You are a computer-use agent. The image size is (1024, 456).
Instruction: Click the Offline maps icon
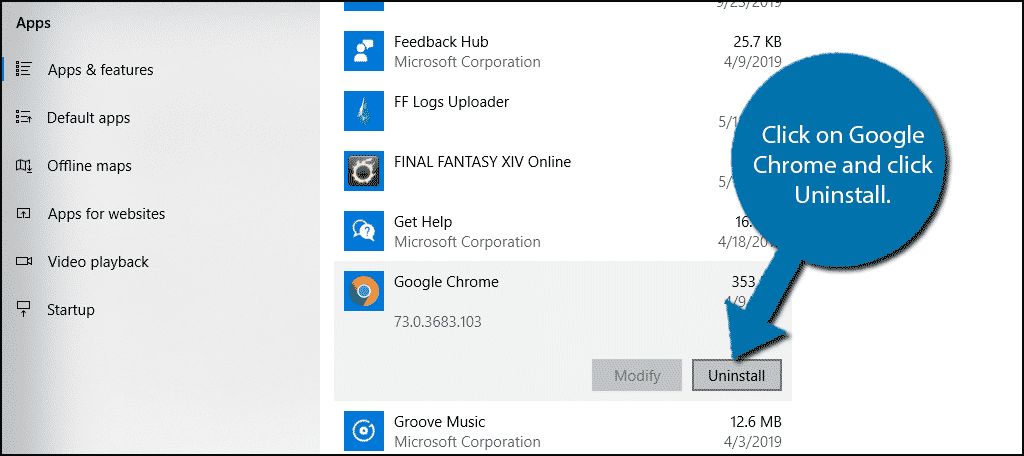click(x=24, y=166)
